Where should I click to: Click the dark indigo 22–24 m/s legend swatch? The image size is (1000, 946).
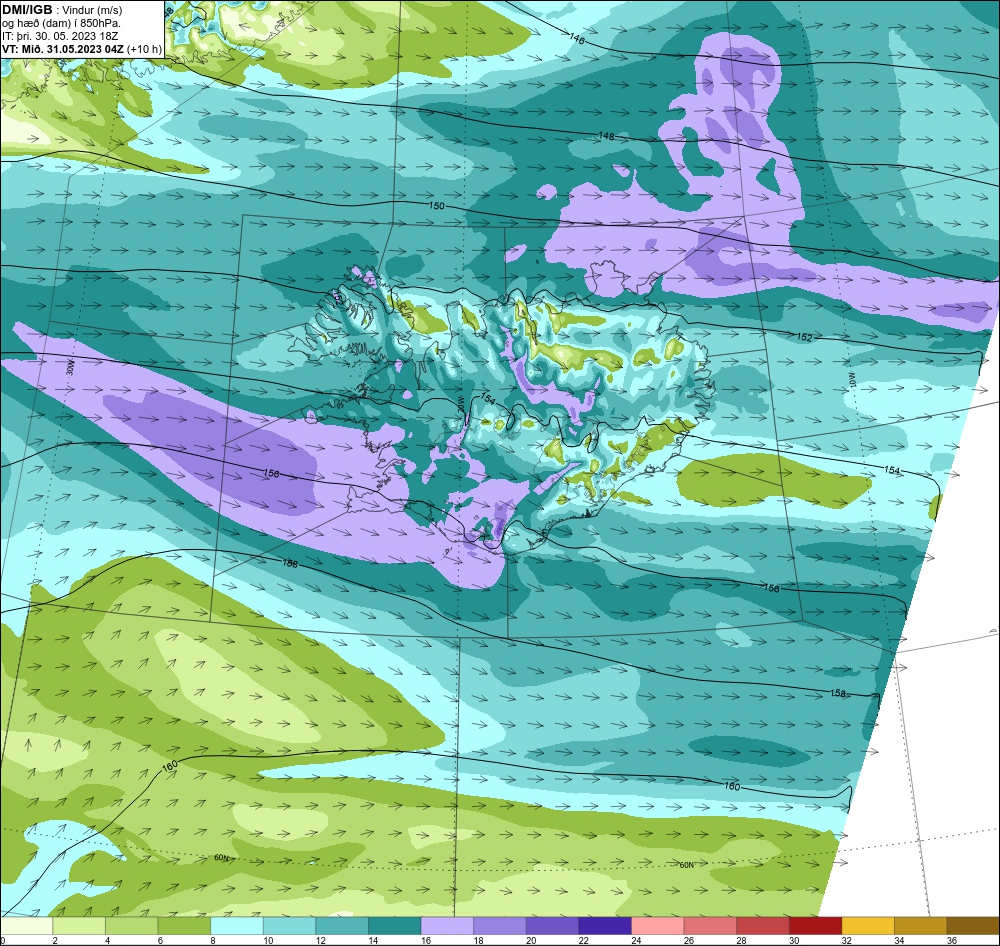click(x=605, y=926)
